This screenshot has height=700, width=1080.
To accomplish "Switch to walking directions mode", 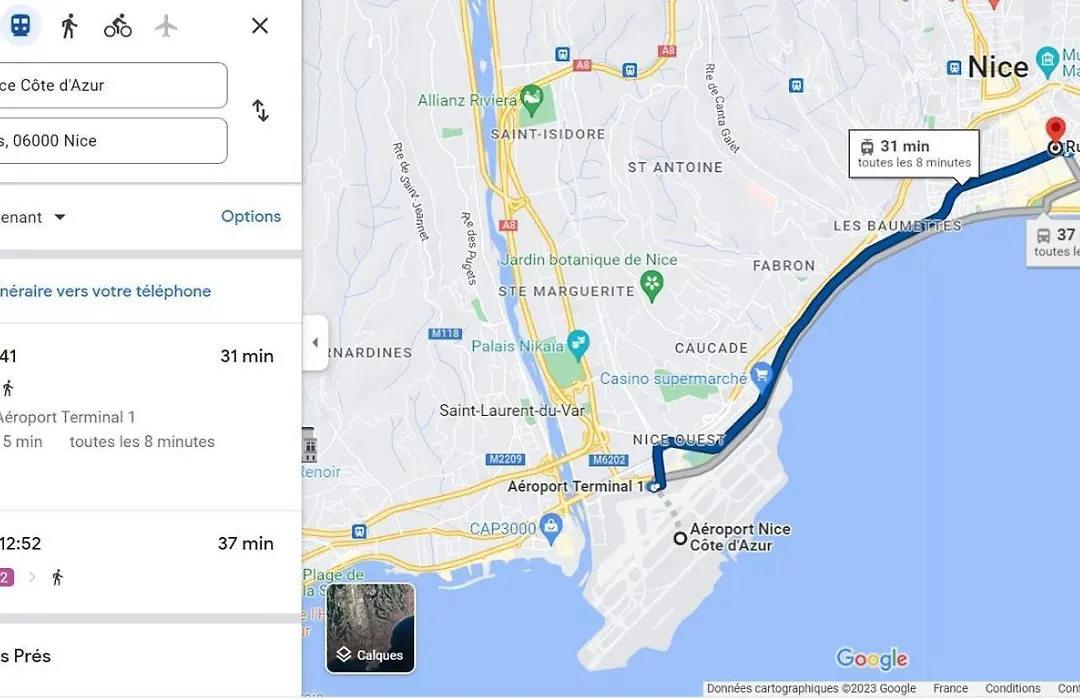I will point(69,26).
